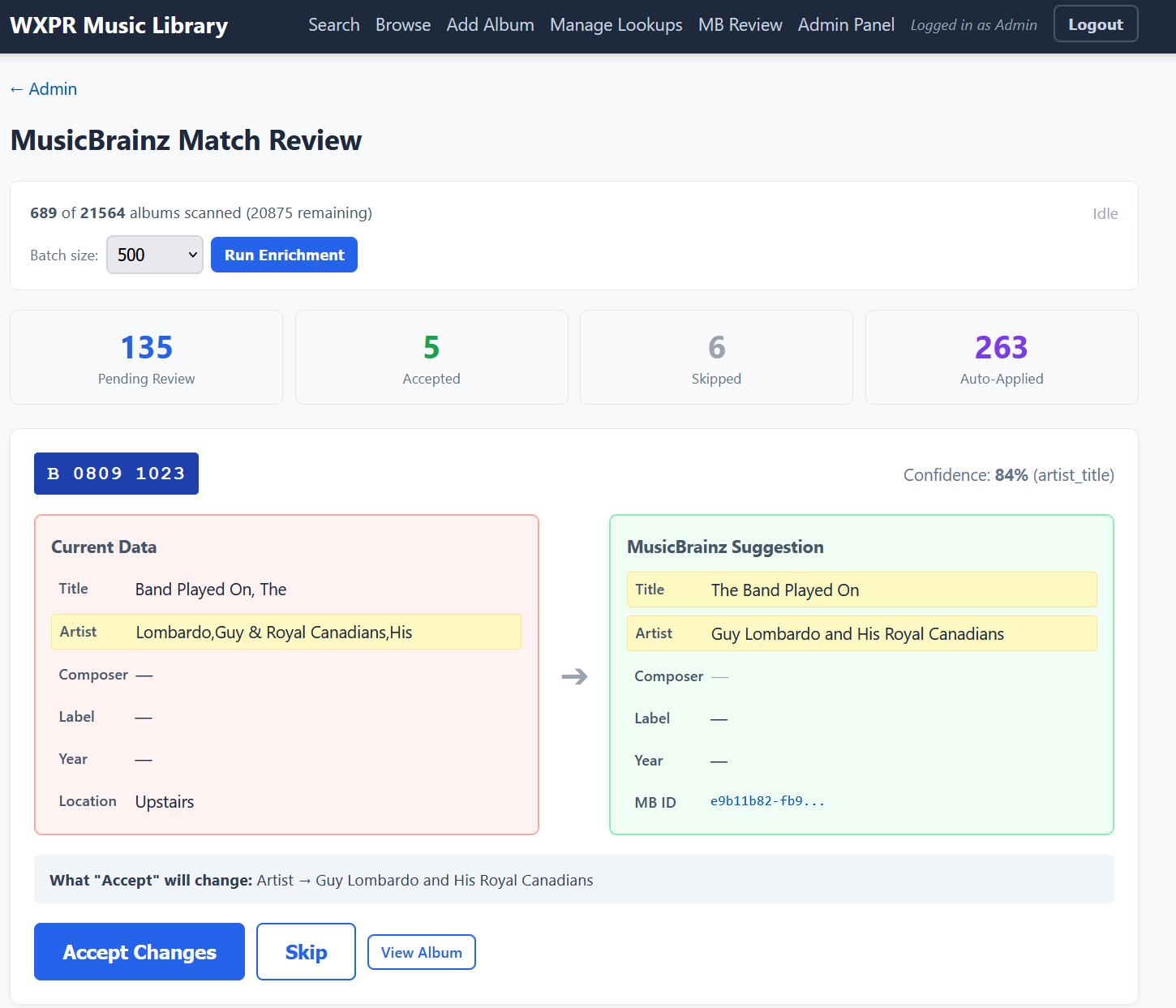The height and width of the screenshot is (1008, 1176).
Task: Click the 135 Pending Review stat card
Action: coord(146,358)
